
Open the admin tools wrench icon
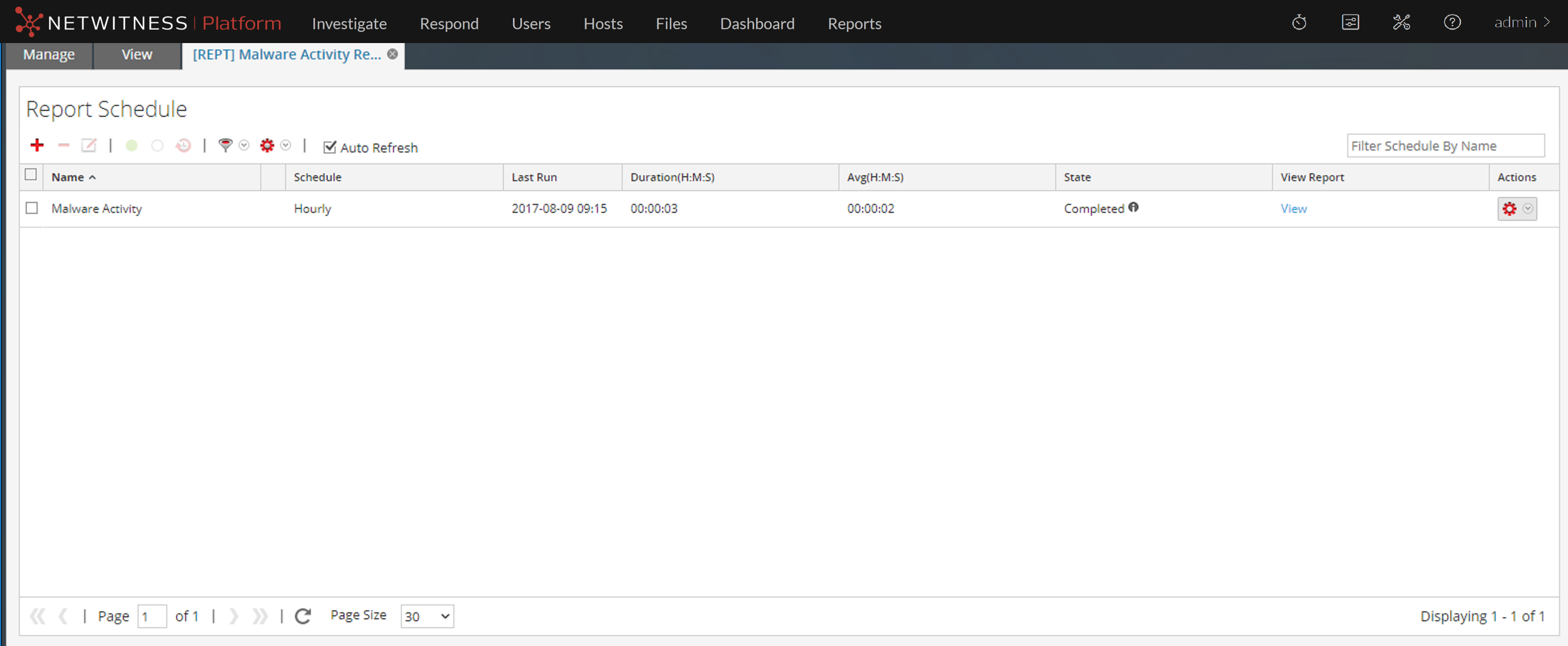click(1401, 23)
